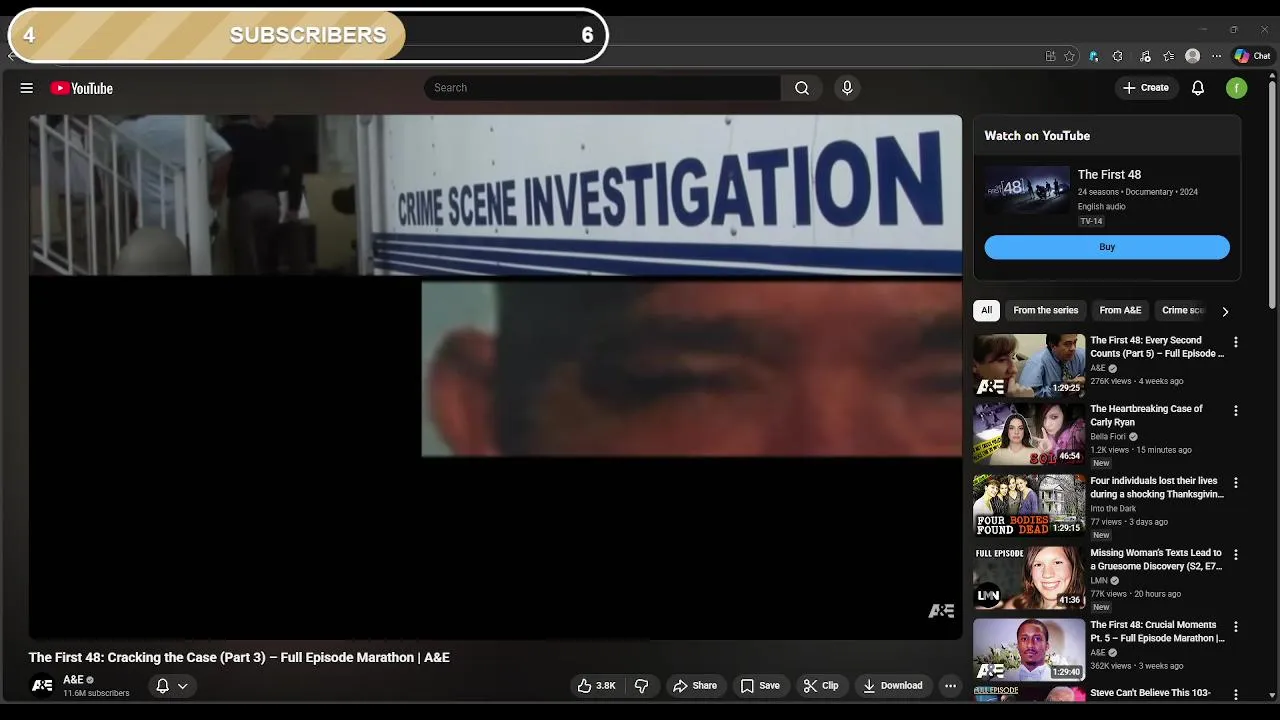1280x720 pixels.
Task: Open the Copilot Chat button
Action: 1252,56
